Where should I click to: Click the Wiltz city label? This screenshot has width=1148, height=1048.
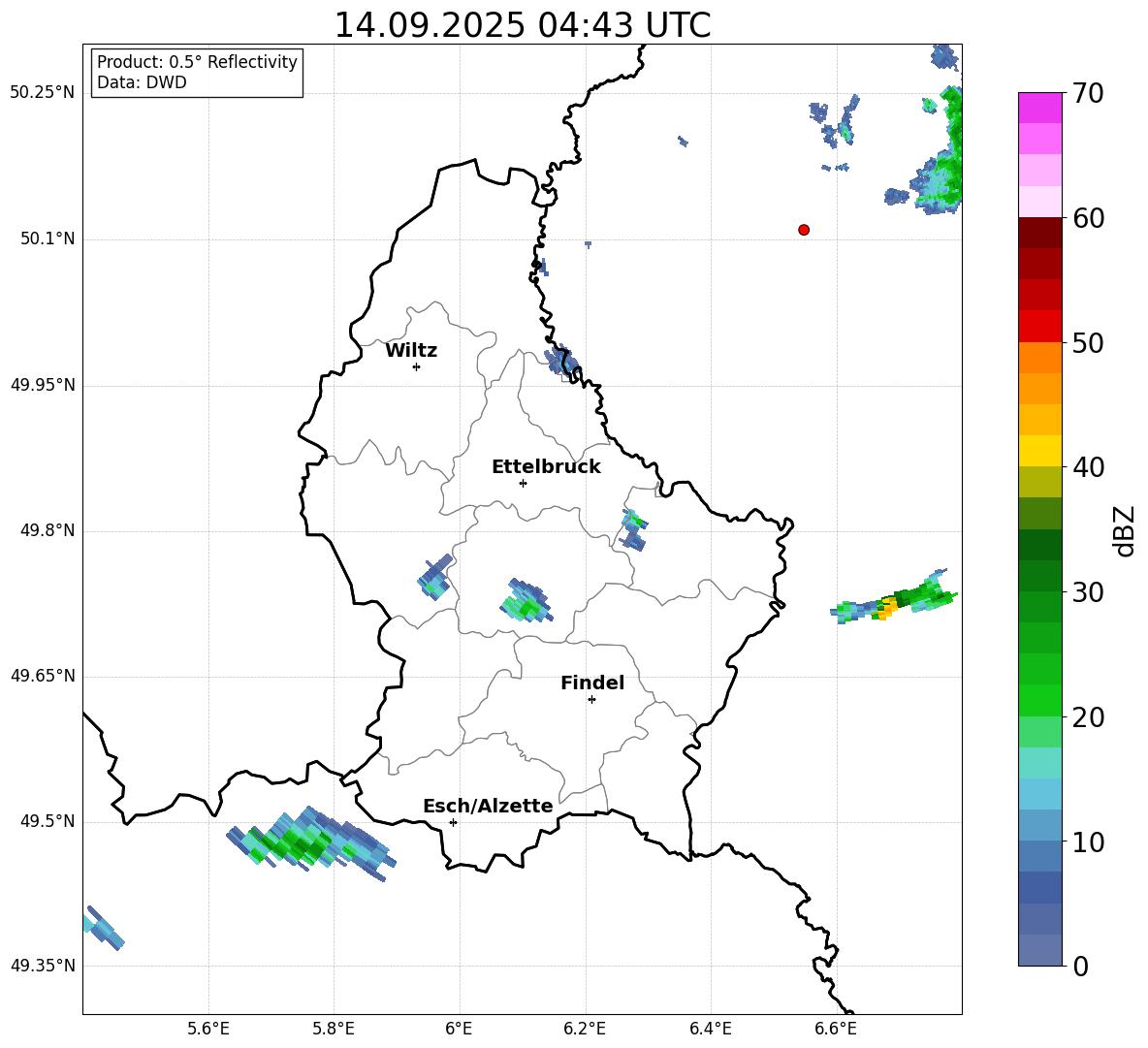click(x=411, y=351)
